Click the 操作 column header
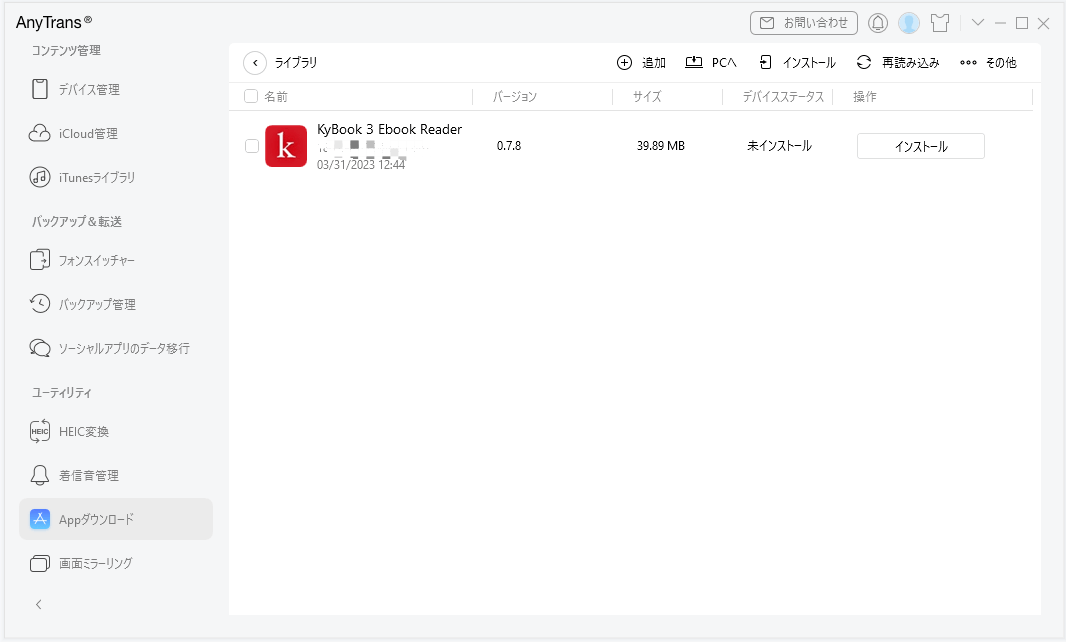This screenshot has width=1066, height=642. [x=865, y=97]
